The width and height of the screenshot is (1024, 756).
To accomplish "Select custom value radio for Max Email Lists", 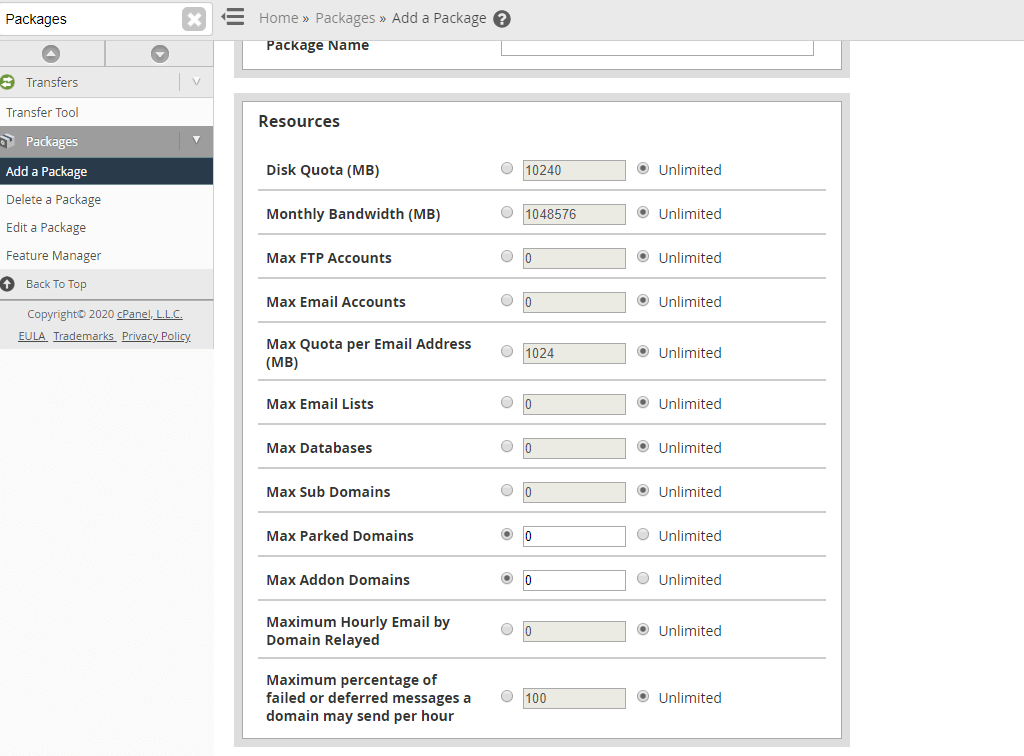I will point(507,402).
